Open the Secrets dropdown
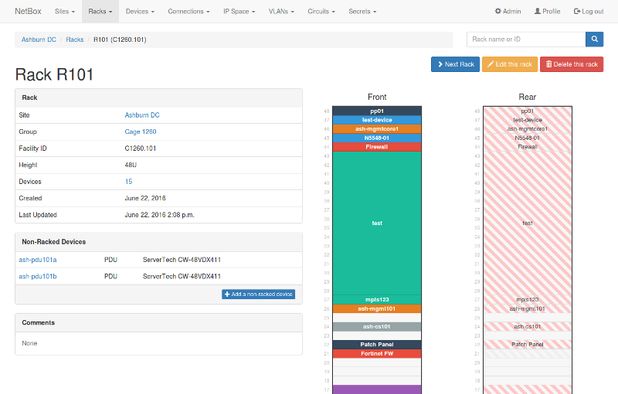618x394 pixels. pyautogui.click(x=362, y=11)
